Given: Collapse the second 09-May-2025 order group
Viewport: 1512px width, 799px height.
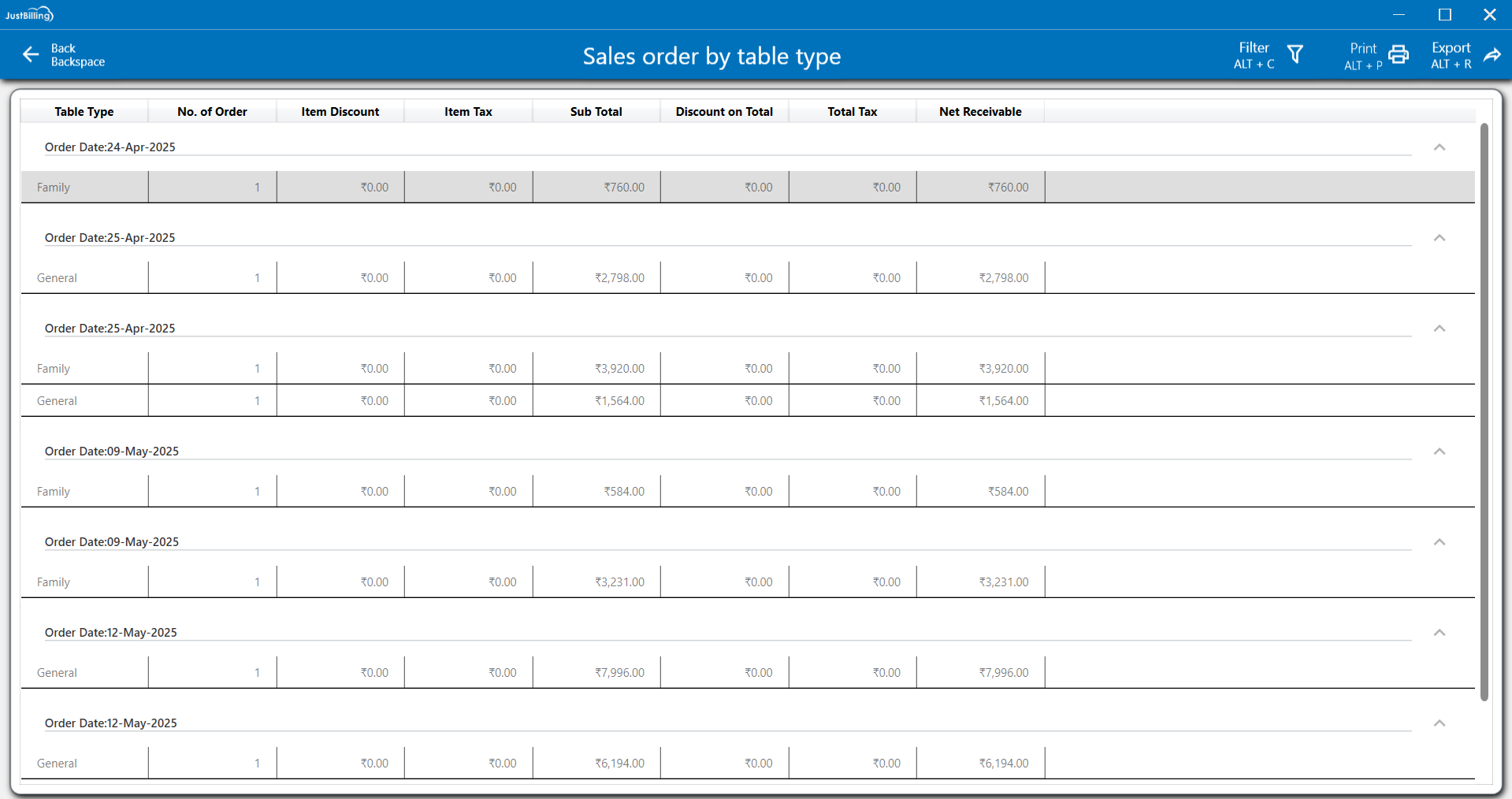Looking at the screenshot, I should [x=1439, y=542].
